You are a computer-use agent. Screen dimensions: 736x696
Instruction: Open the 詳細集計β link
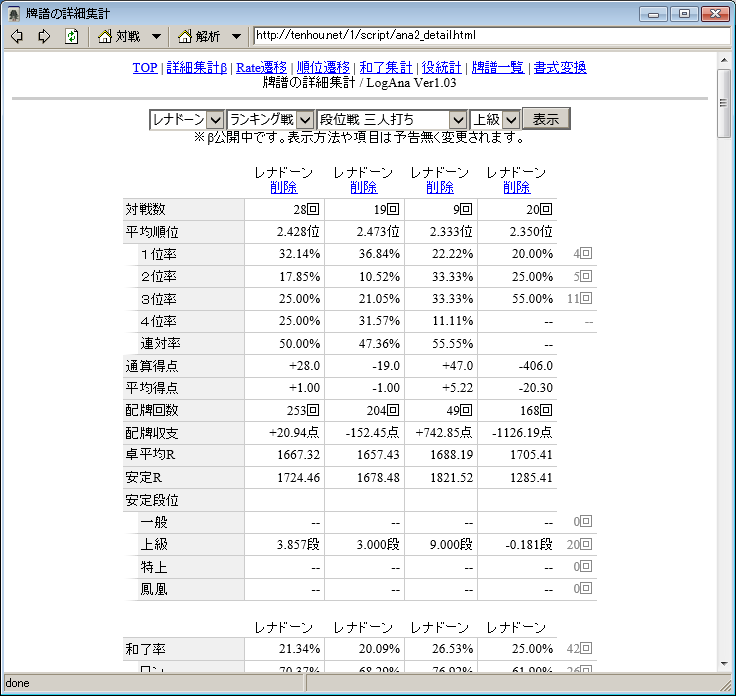197,68
